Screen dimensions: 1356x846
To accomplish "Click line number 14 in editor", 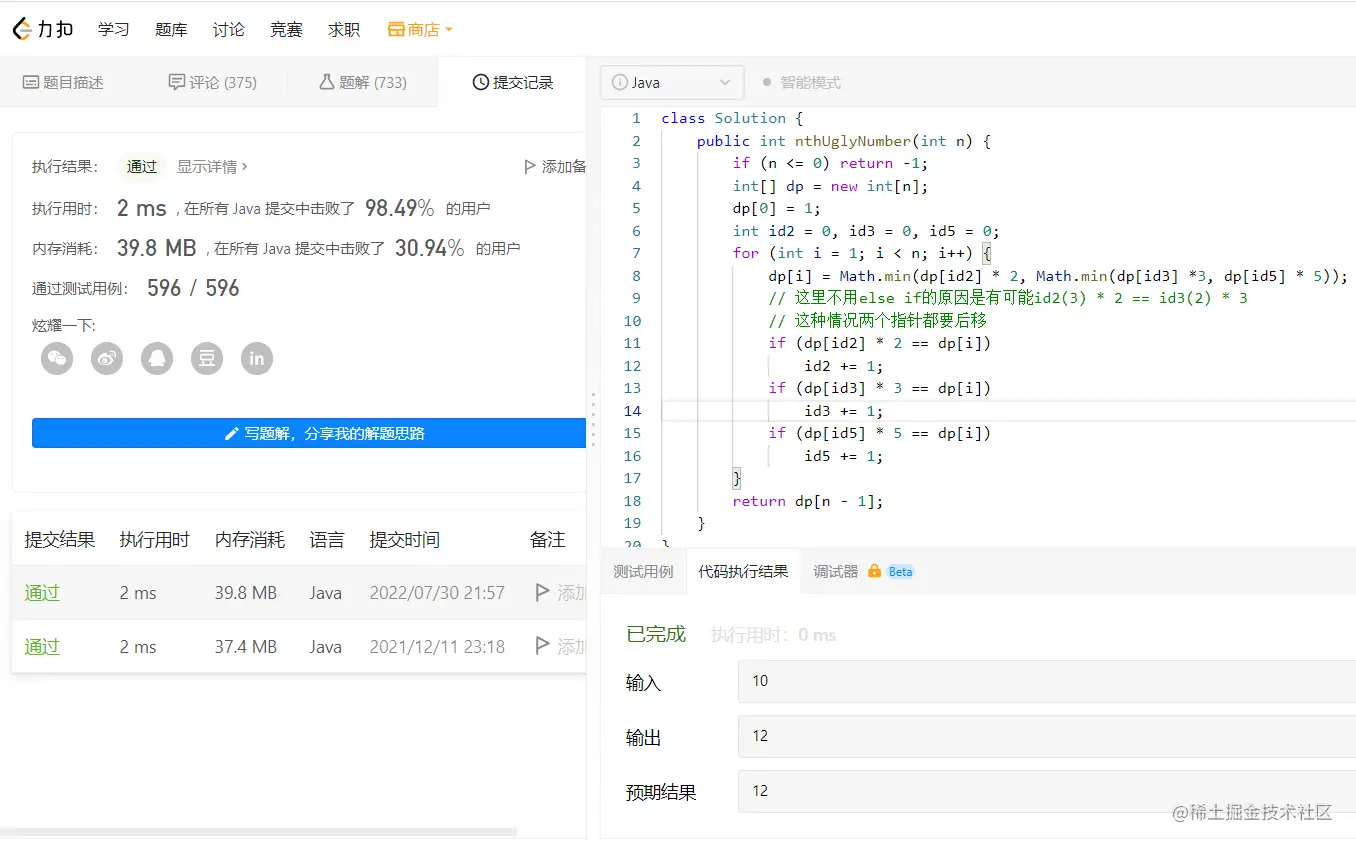I will click(632, 411).
